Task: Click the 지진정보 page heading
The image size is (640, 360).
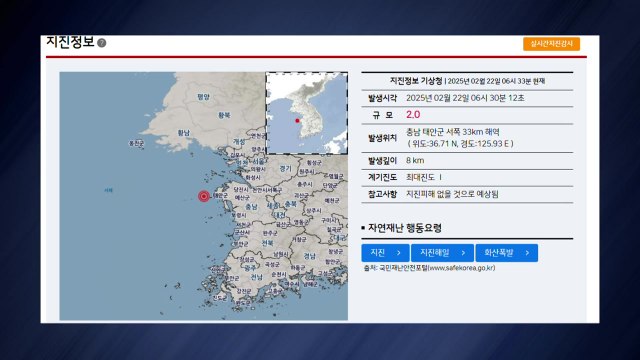Action: click(70, 42)
